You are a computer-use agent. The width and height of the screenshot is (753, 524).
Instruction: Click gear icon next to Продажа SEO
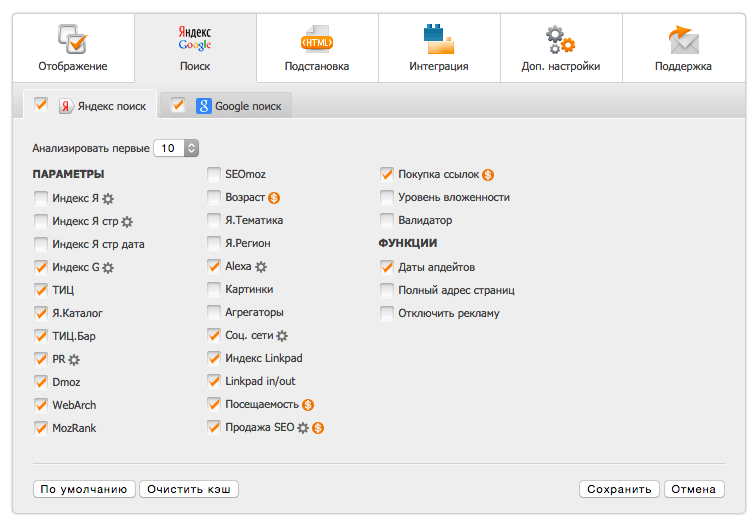(303, 427)
